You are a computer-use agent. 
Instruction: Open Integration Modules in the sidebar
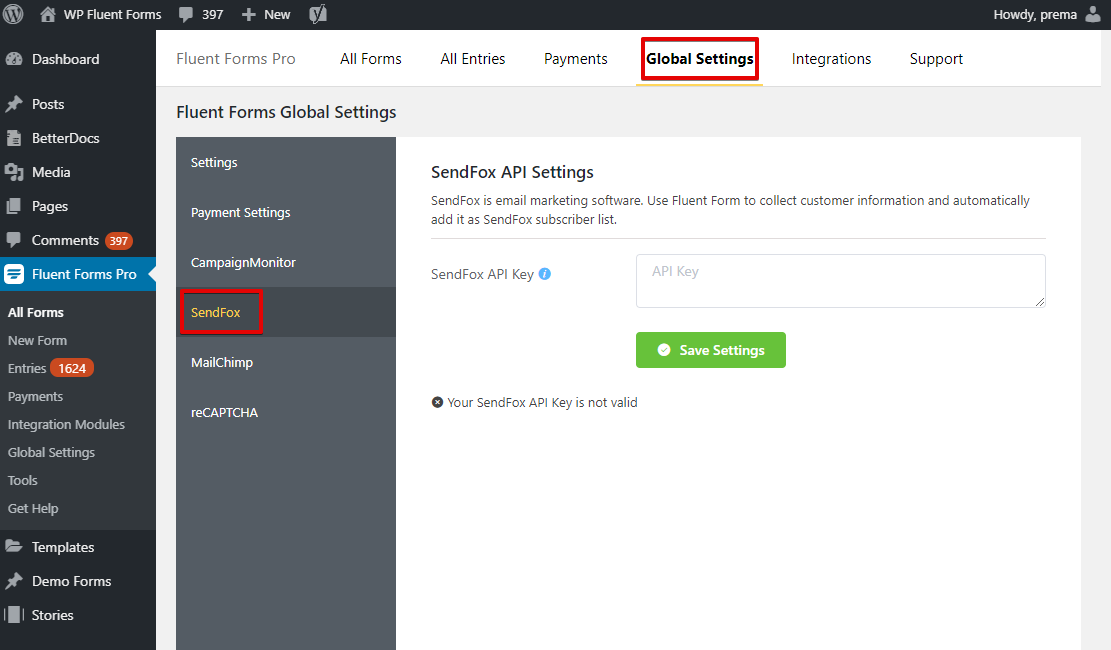(66, 425)
